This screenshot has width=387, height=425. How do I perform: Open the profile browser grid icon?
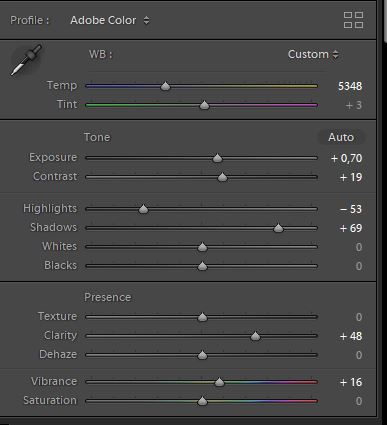353,20
